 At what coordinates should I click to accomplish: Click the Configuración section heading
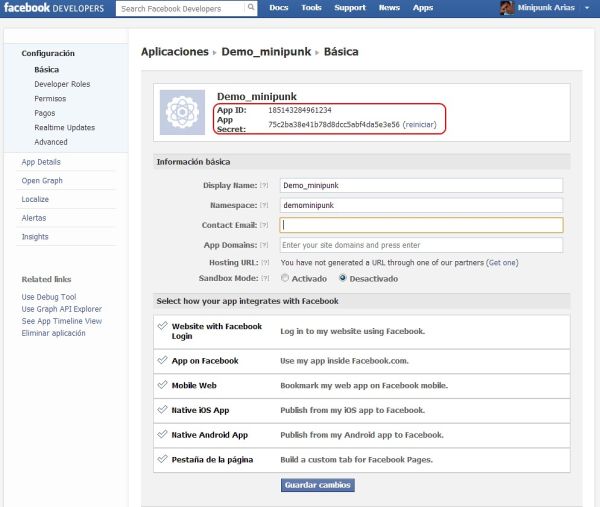(x=48, y=53)
